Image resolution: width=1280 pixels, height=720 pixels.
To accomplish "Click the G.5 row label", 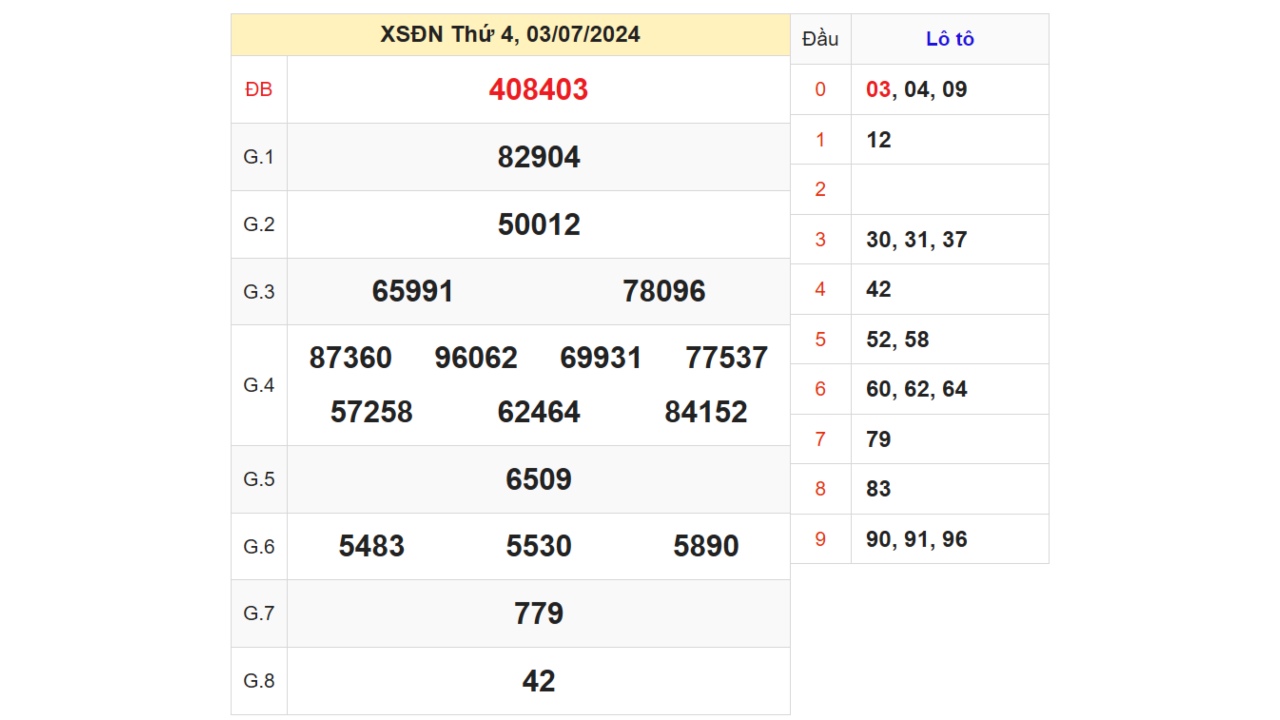I will [259, 479].
